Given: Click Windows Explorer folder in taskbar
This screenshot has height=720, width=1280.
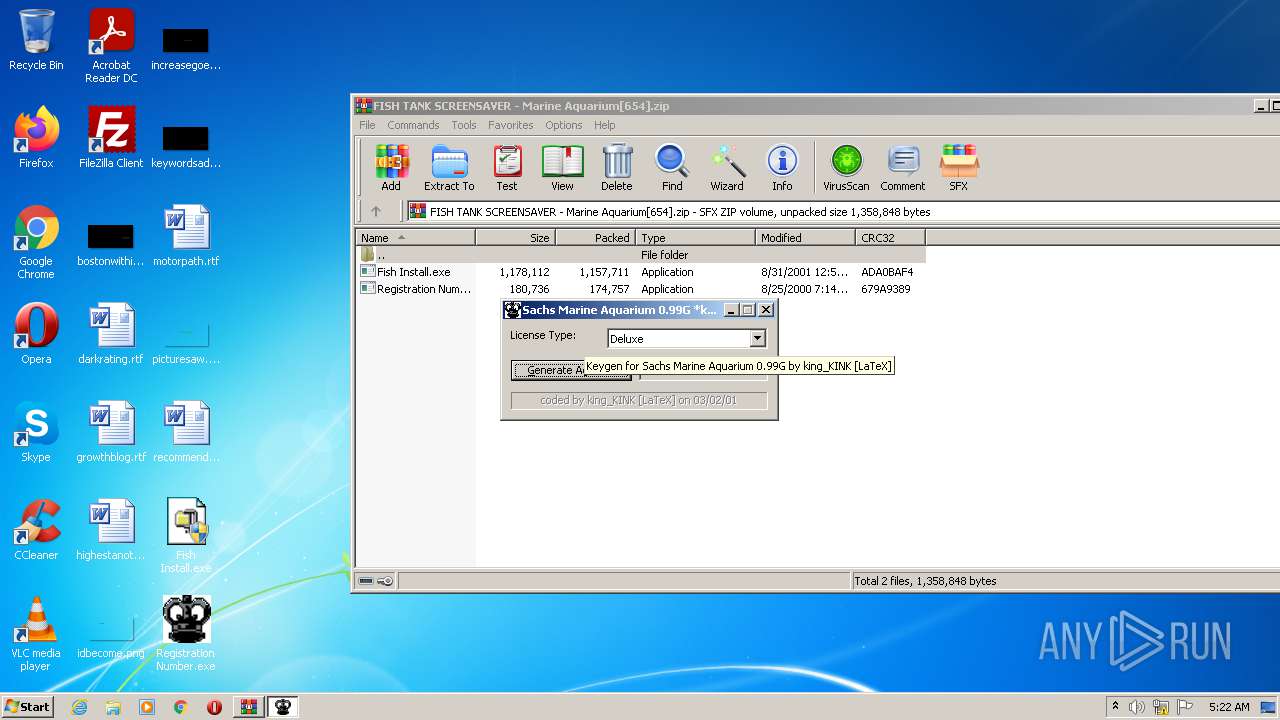Looking at the screenshot, I should pyautogui.click(x=113, y=707).
